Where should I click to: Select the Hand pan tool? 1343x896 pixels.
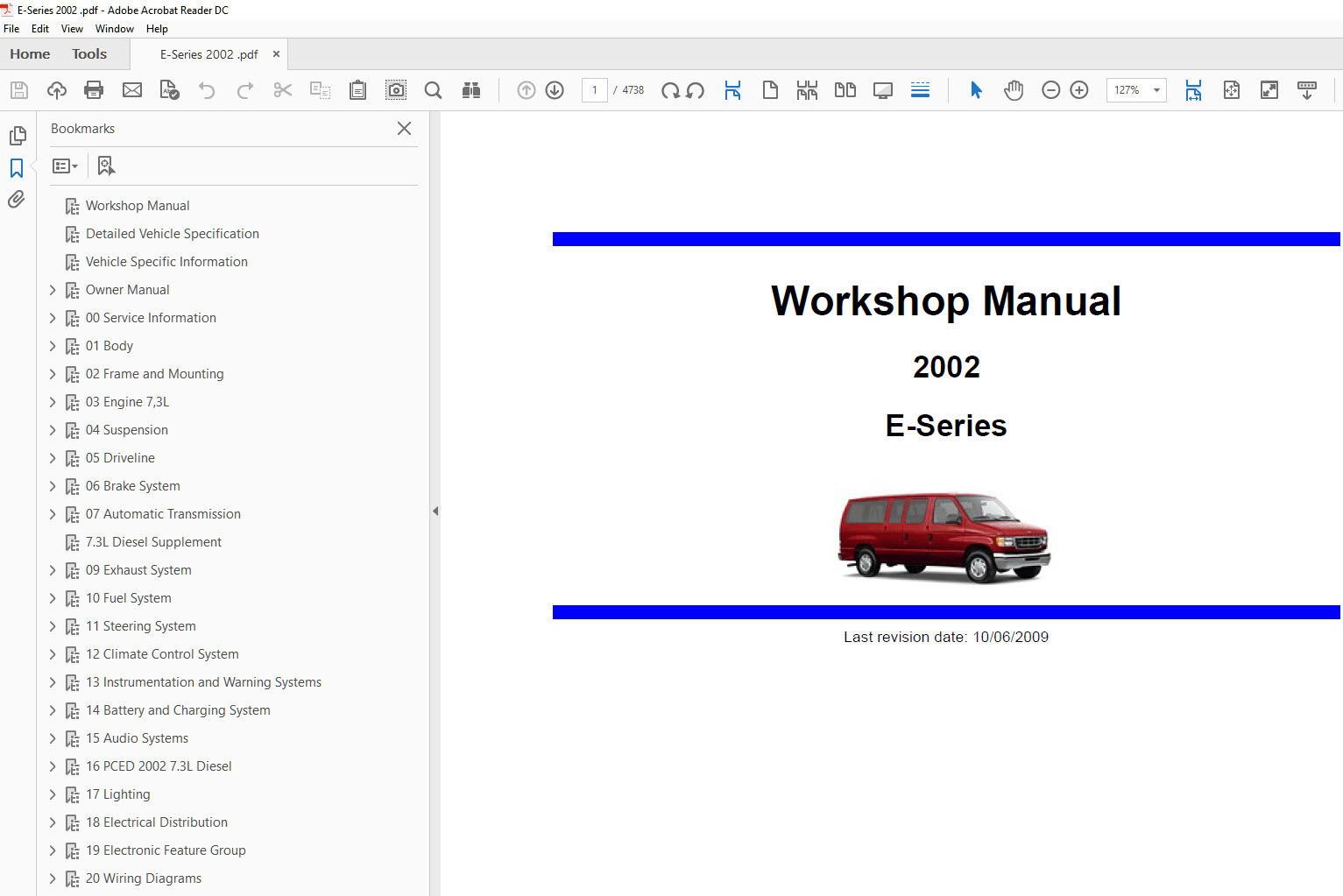1014,90
